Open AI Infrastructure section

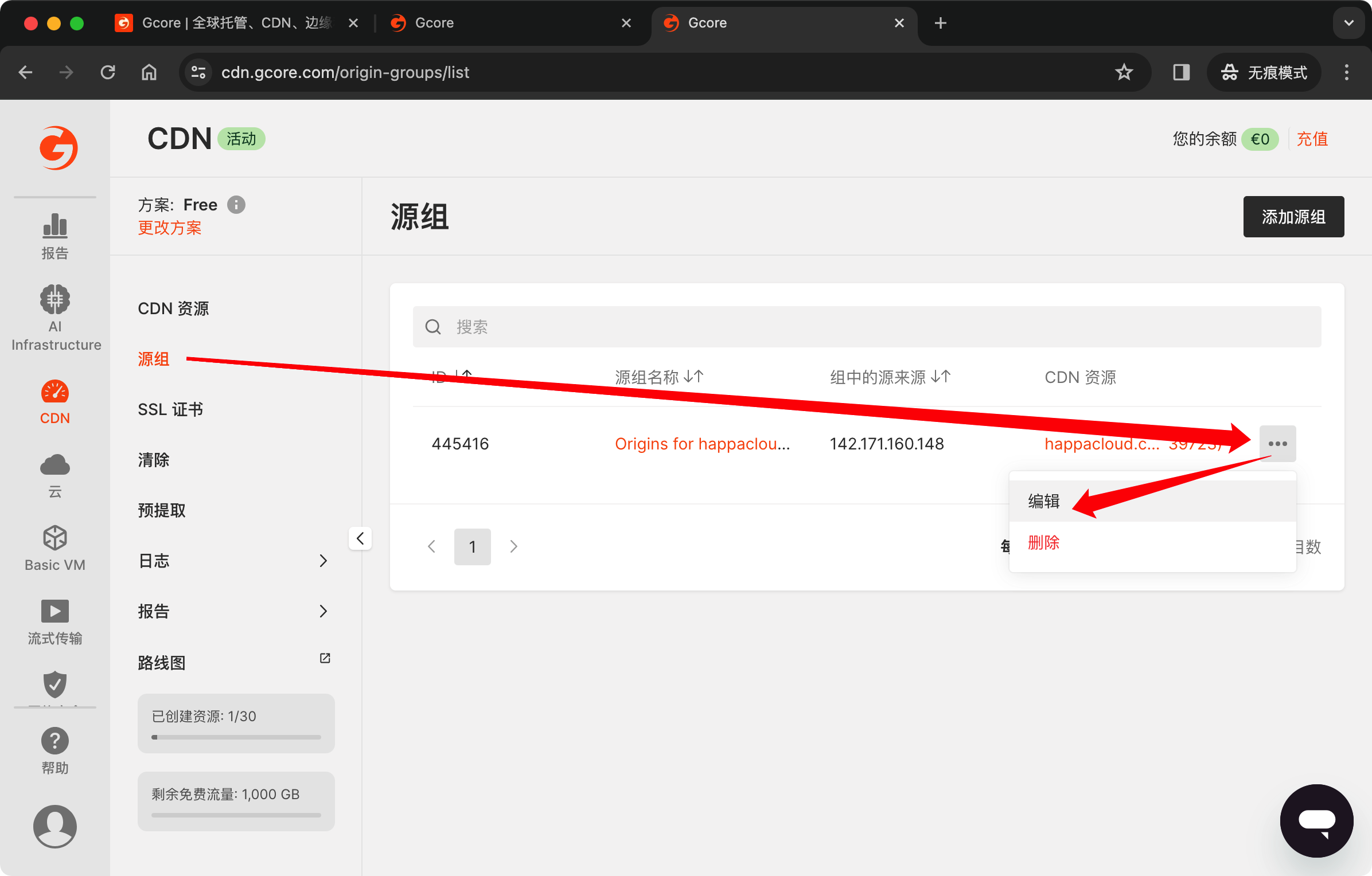(x=56, y=318)
